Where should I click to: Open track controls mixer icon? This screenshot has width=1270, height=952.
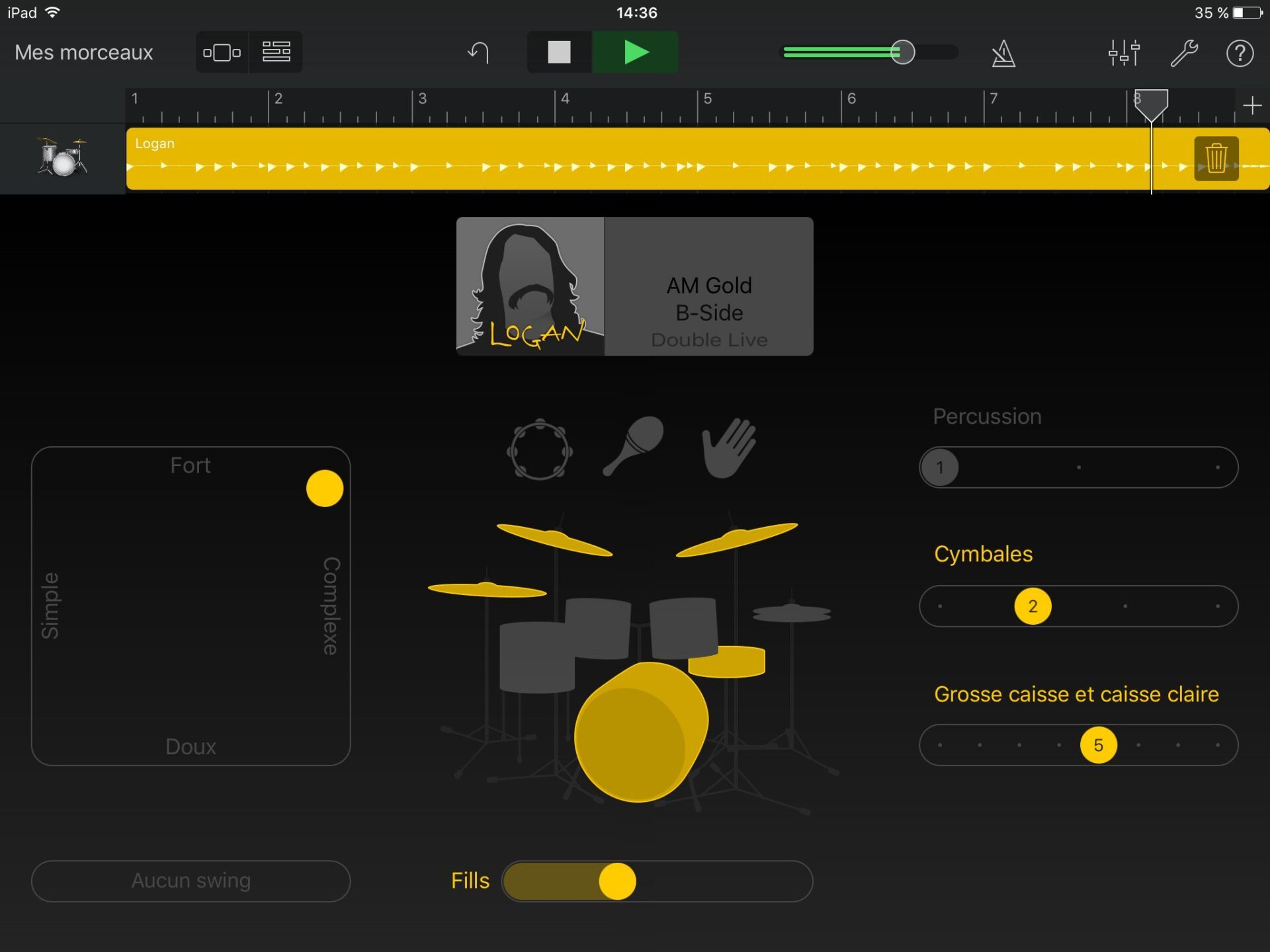tap(1124, 52)
